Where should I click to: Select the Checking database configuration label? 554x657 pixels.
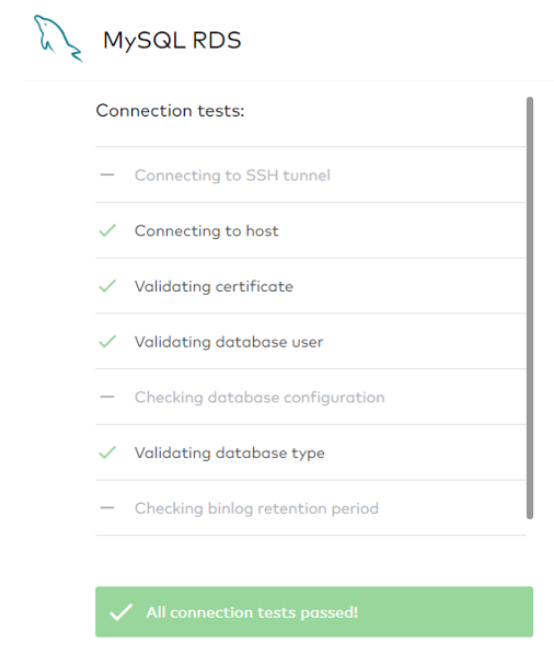coord(259,398)
